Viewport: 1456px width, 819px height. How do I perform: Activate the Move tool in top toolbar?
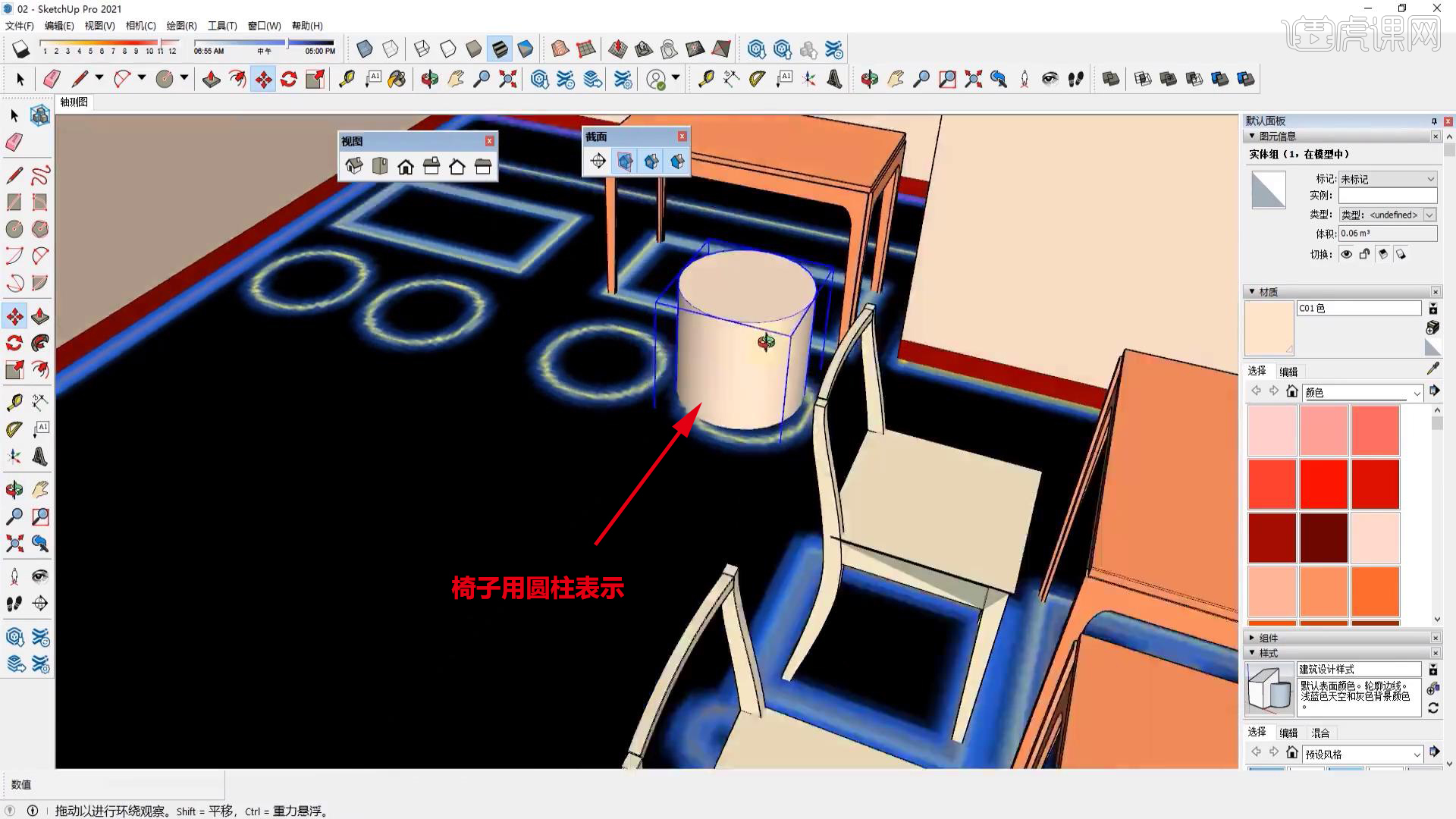[x=263, y=79]
